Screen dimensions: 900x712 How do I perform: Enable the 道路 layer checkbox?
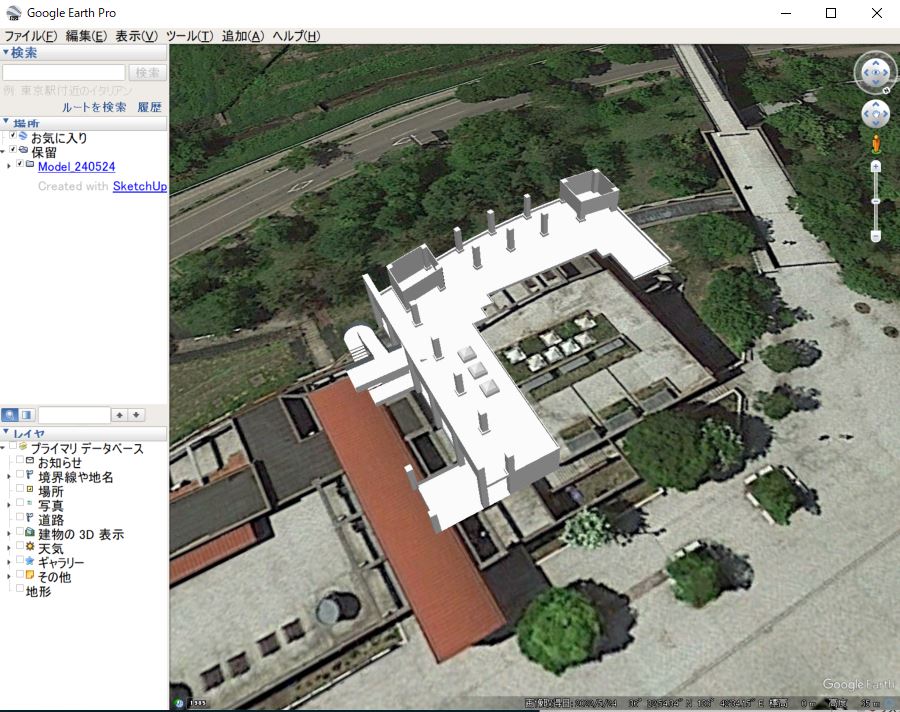(20, 517)
